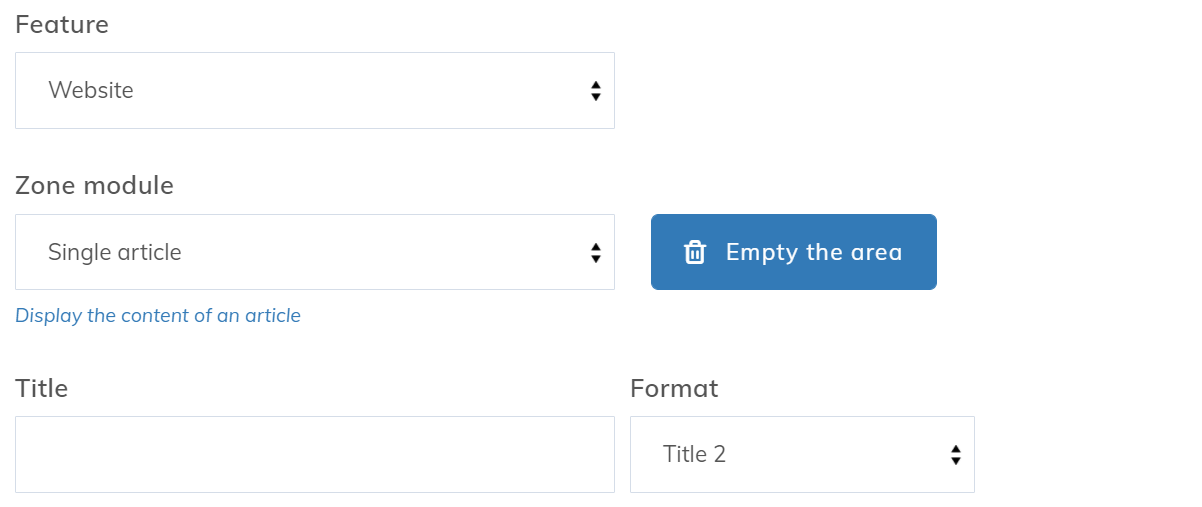Click the Format select up-down arrows
1202x507 pixels.
pos(956,455)
